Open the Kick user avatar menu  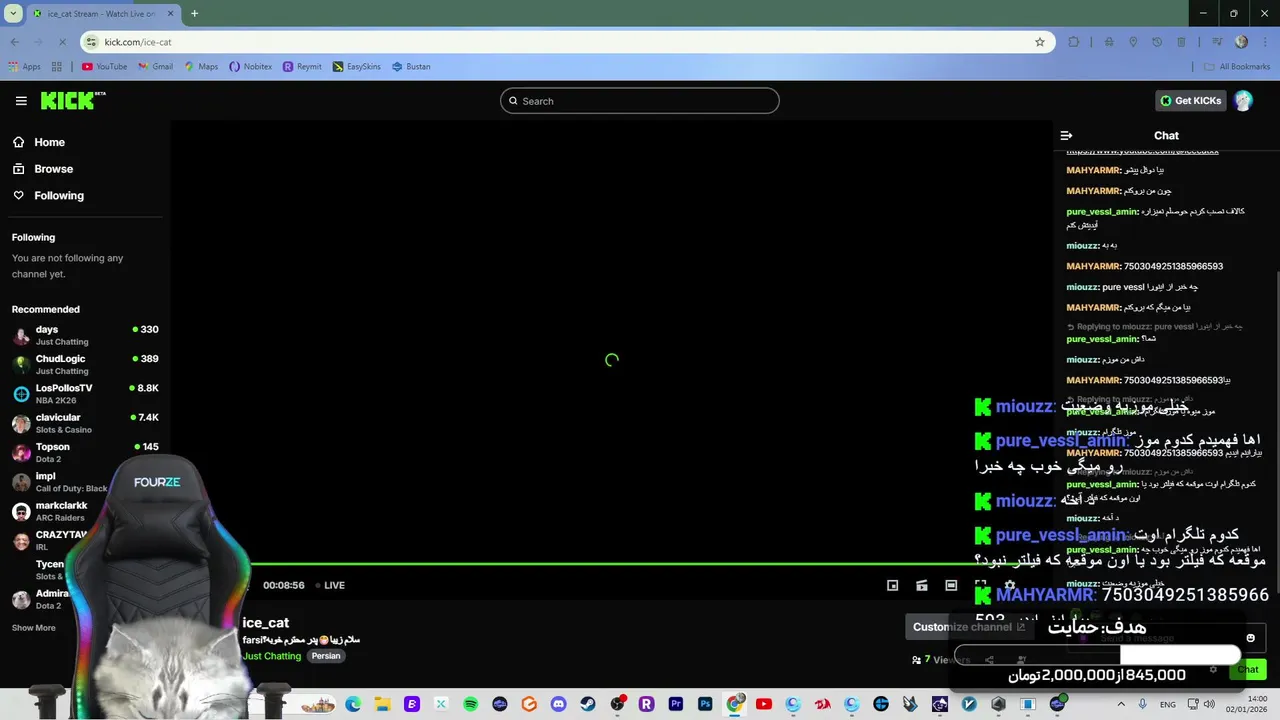click(x=1243, y=101)
